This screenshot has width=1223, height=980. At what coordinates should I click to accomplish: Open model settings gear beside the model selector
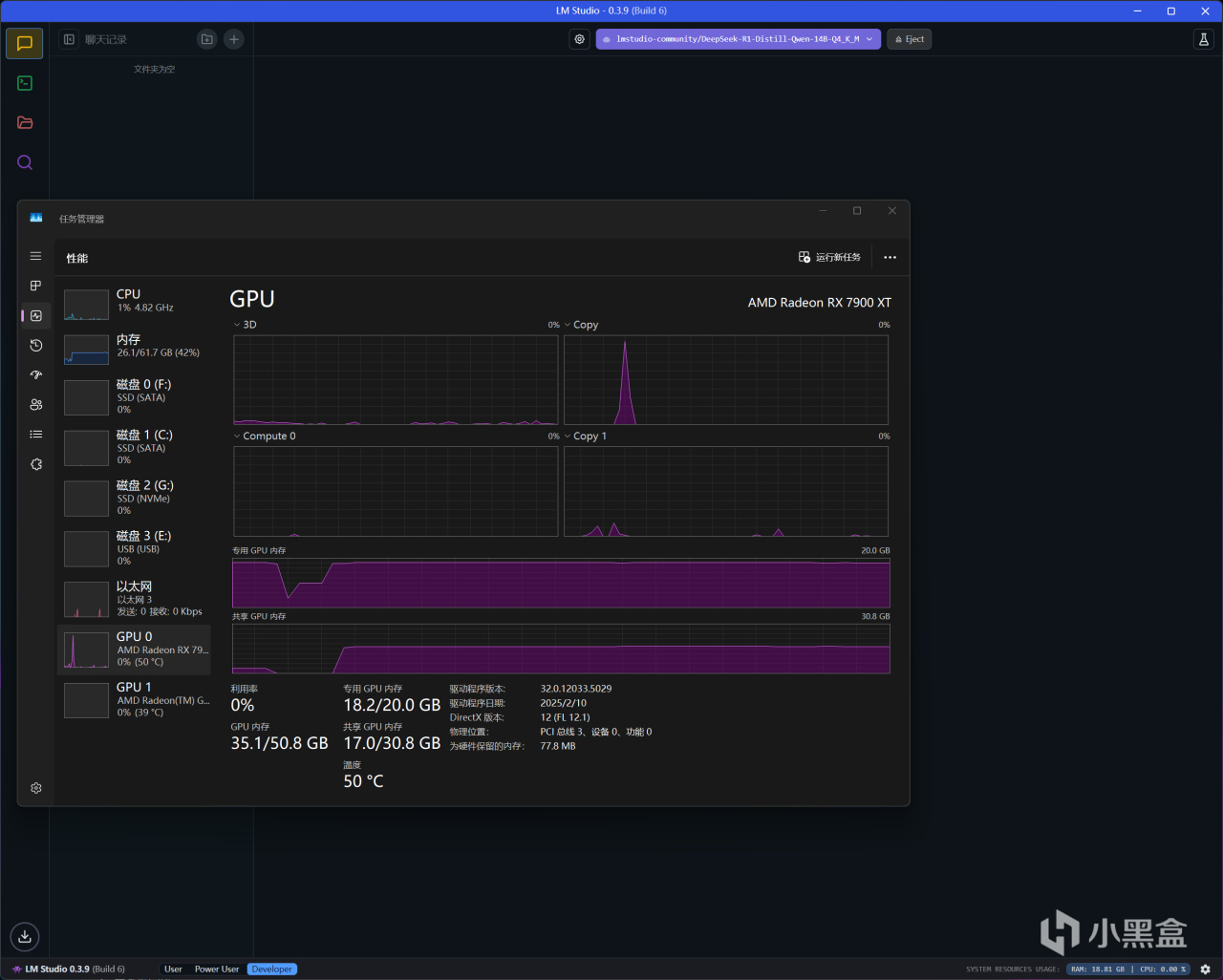coord(579,39)
